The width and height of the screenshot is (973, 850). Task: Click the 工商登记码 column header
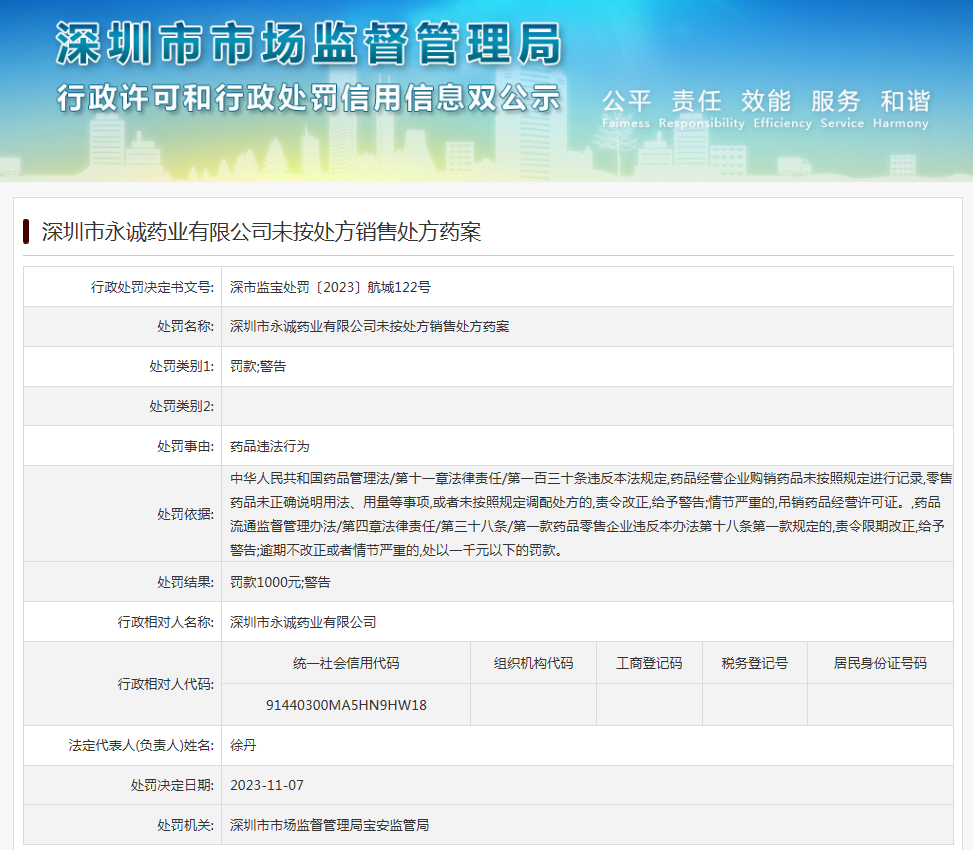click(649, 663)
